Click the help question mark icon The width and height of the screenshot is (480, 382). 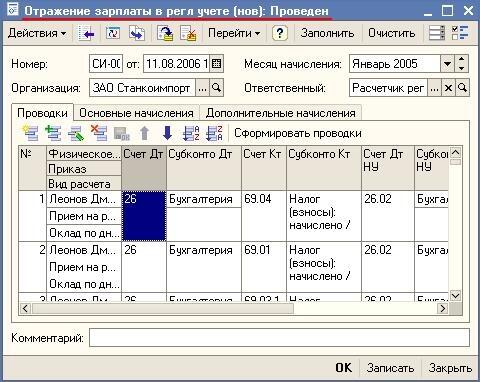(x=280, y=33)
